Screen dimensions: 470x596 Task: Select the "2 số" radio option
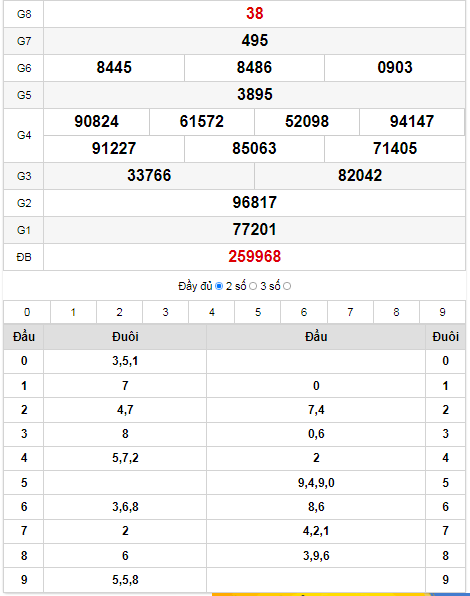point(253,286)
